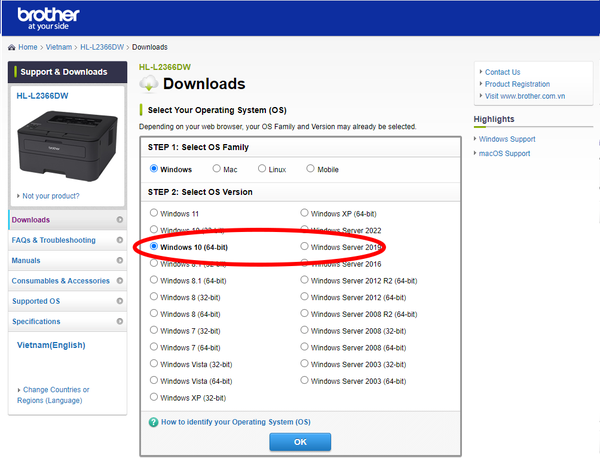This screenshot has height=458, width=600.
Task: Click the arrow icon beside Specifications
Action: [120, 321]
